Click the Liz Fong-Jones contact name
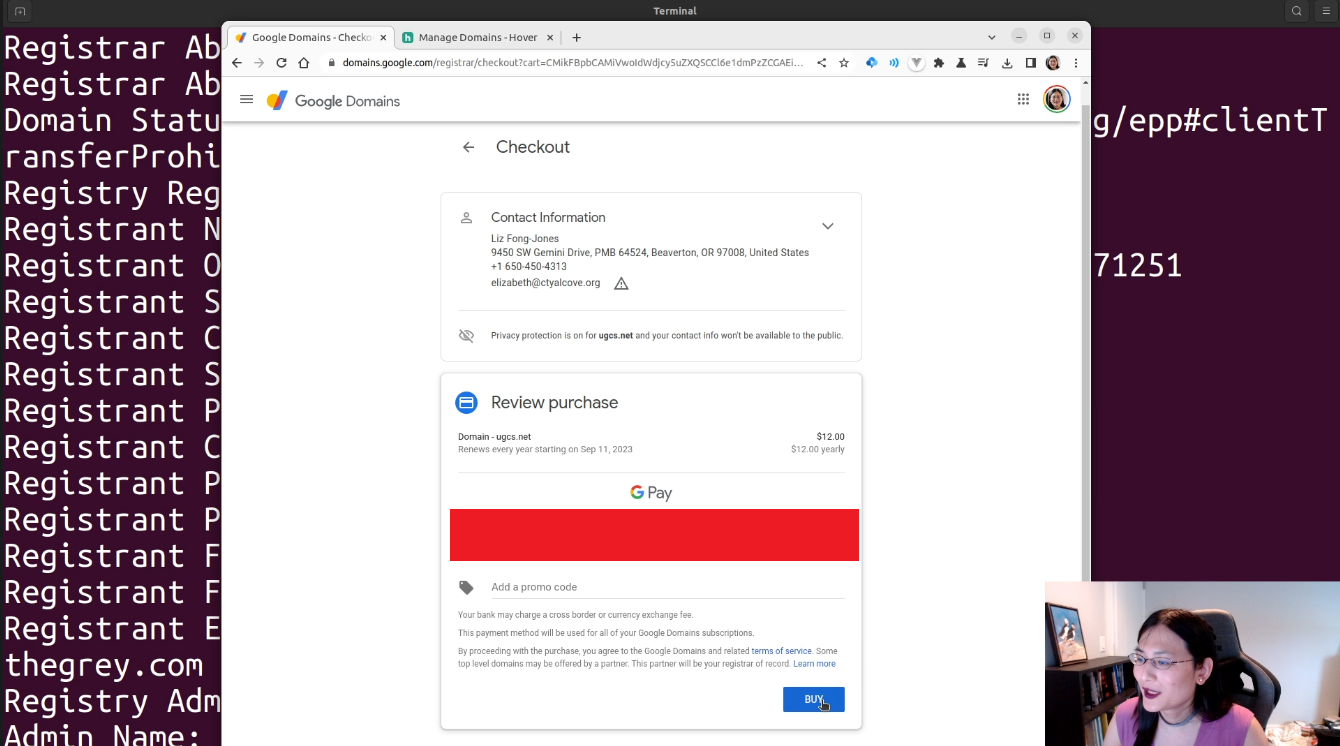Image resolution: width=1340 pixels, height=746 pixels. coord(525,239)
